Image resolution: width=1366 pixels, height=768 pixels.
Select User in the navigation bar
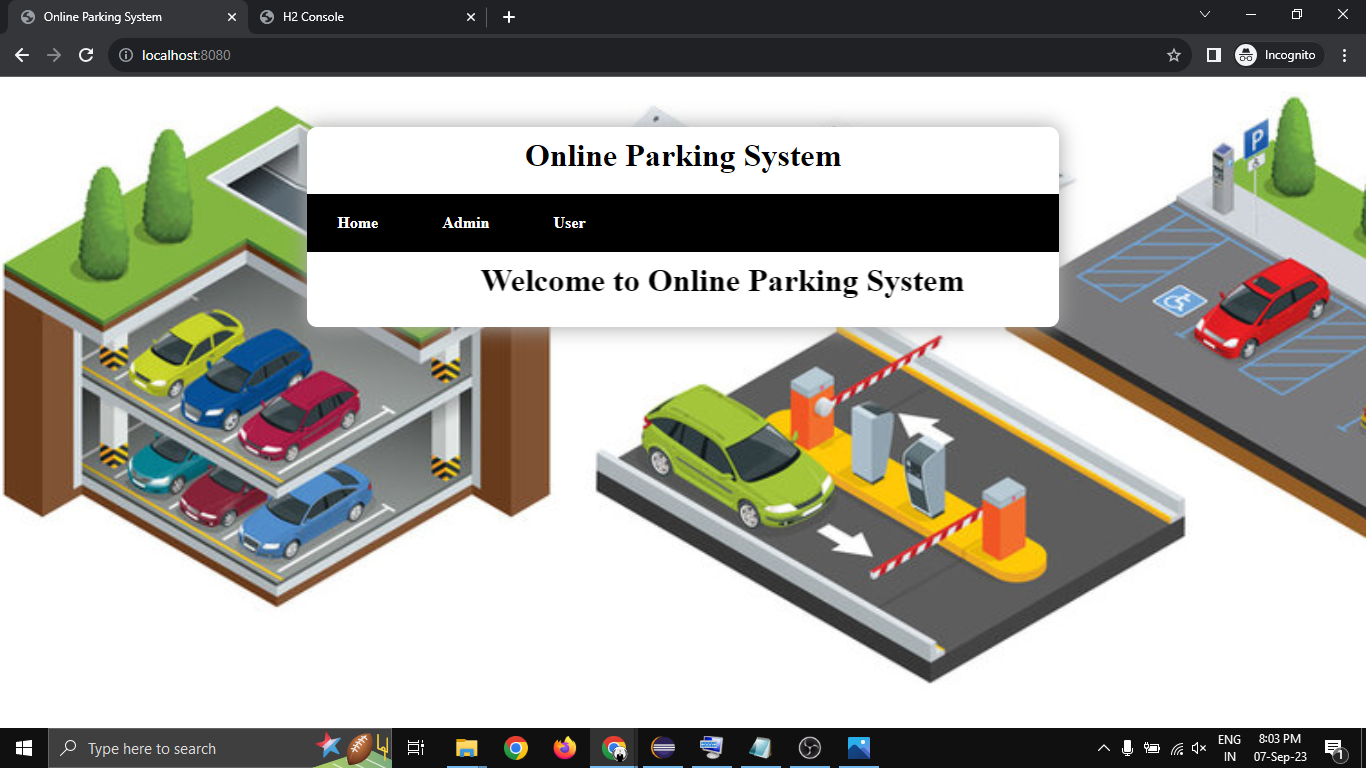click(x=569, y=223)
